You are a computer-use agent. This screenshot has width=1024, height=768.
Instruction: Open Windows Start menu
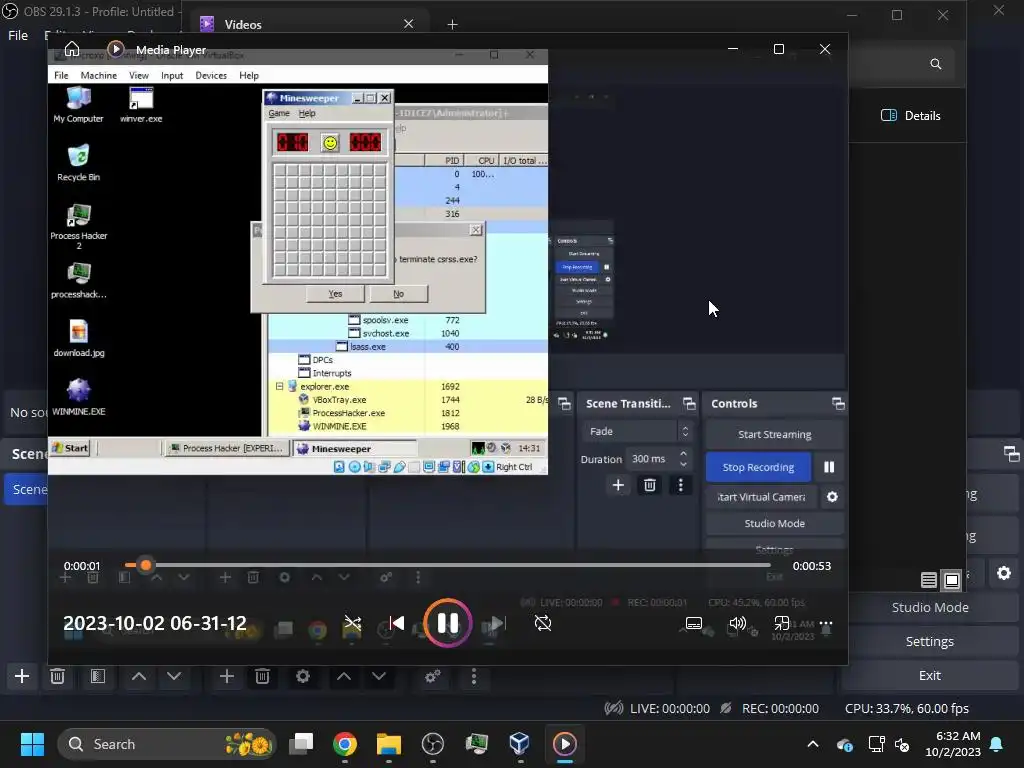coord(32,744)
